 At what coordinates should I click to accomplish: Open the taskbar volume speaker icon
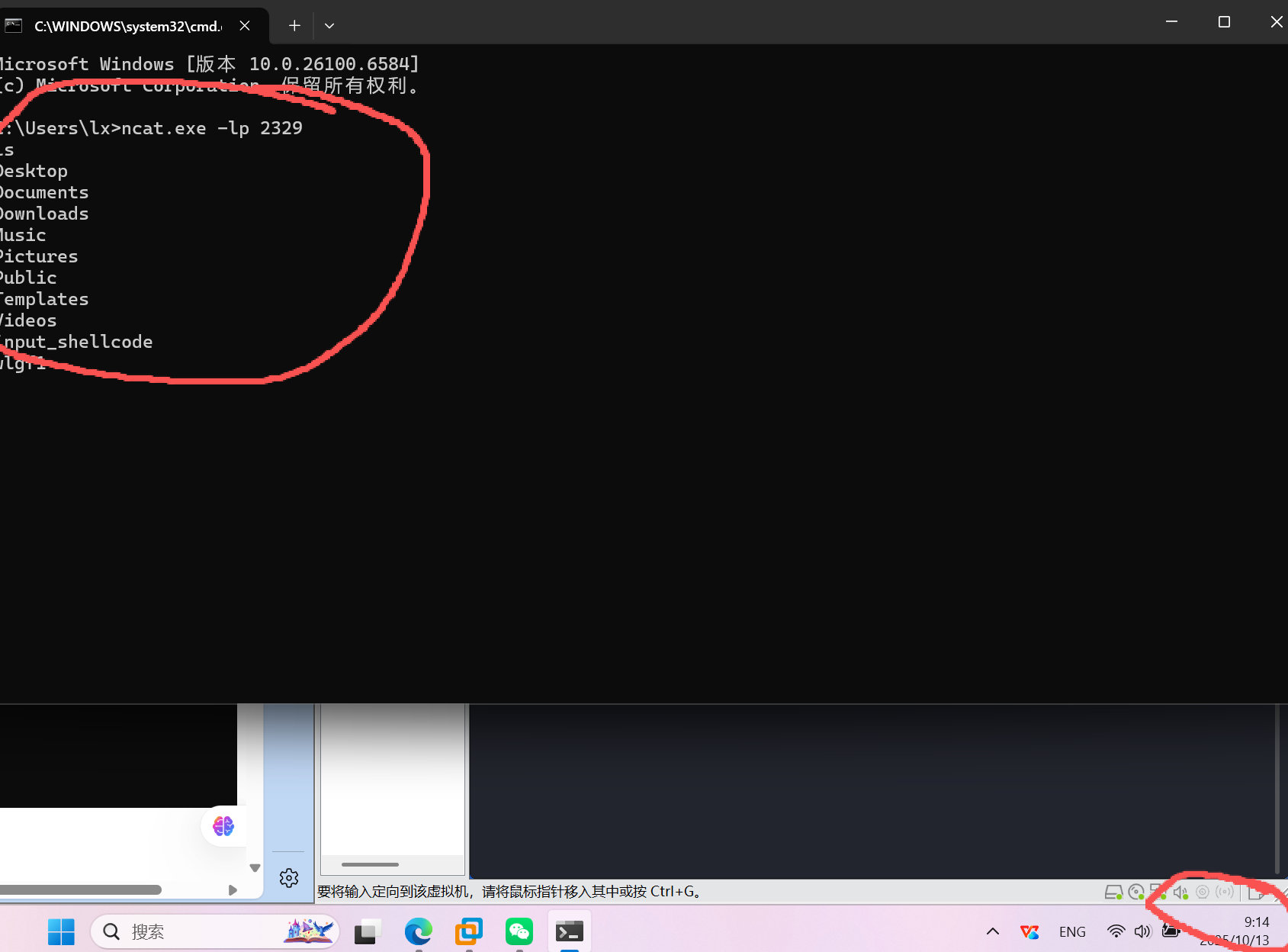click(1142, 931)
